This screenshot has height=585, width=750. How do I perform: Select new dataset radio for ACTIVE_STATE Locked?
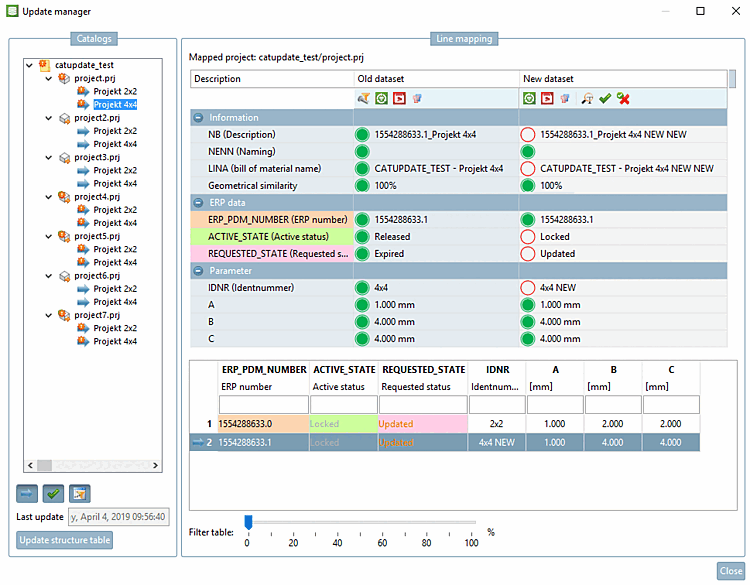click(x=528, y=237)
